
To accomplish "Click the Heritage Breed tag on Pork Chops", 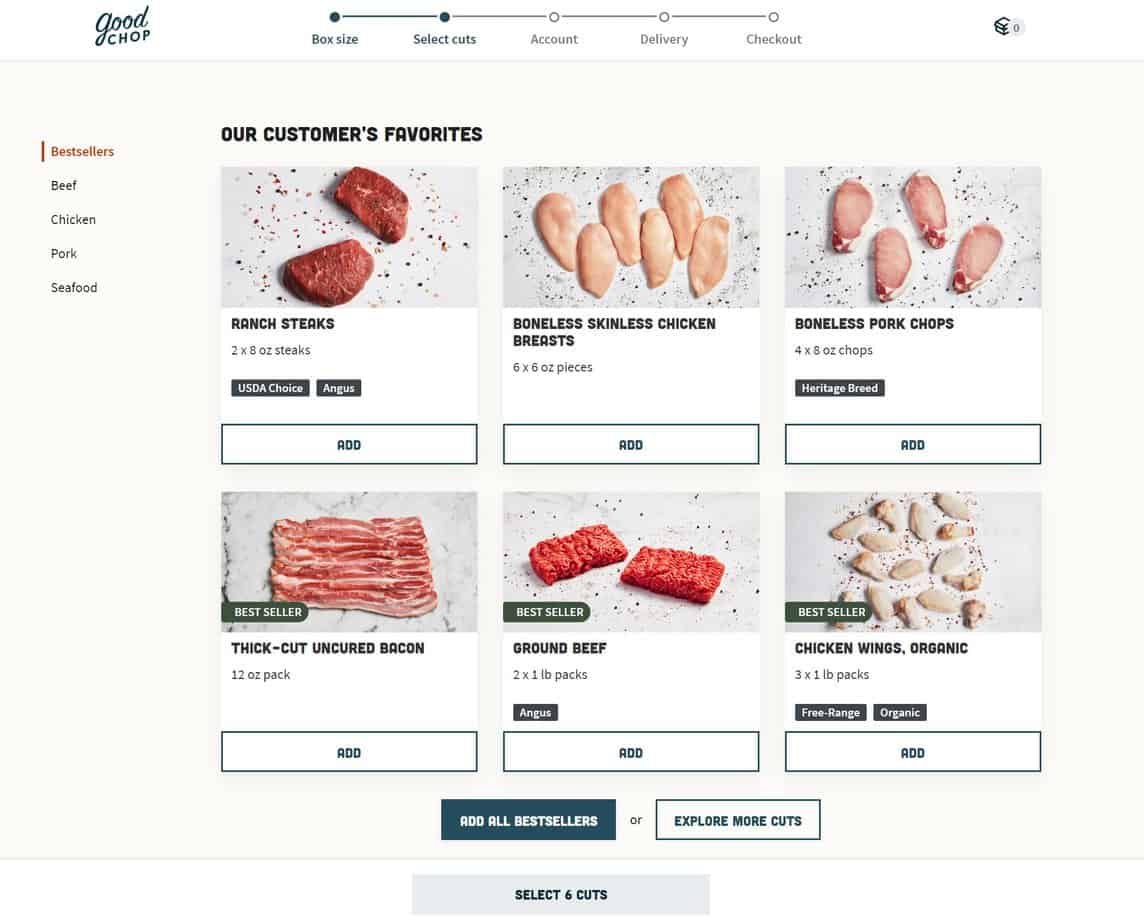I will point(840,387).
